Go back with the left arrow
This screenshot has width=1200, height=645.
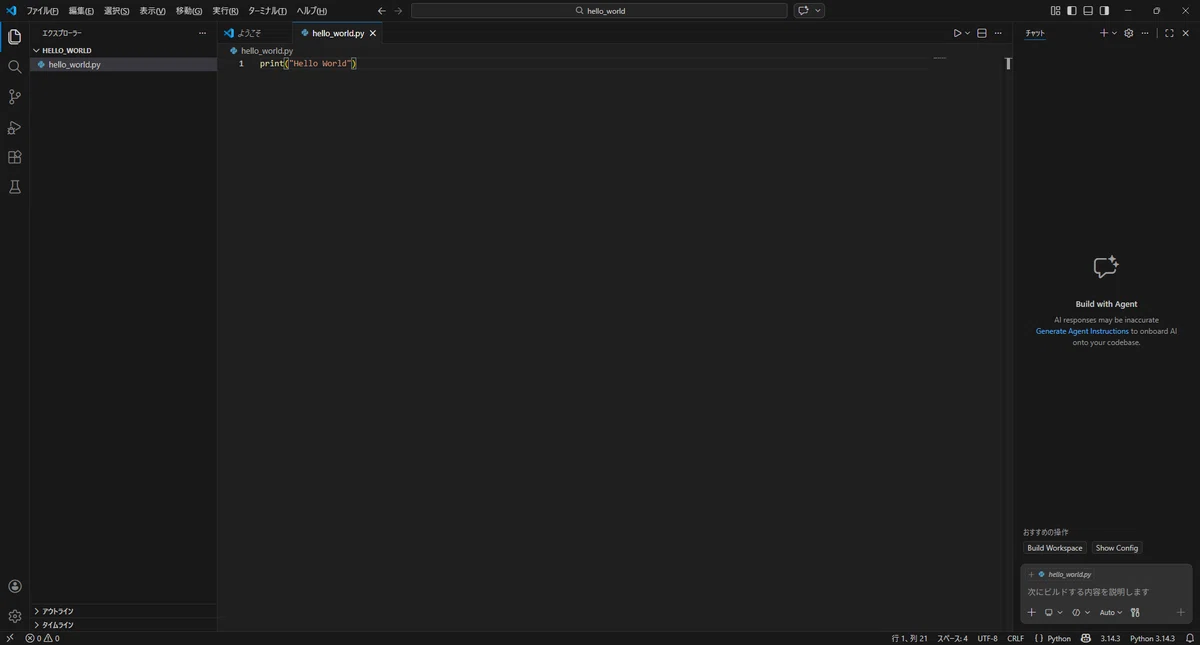click(x=381, y=11)
